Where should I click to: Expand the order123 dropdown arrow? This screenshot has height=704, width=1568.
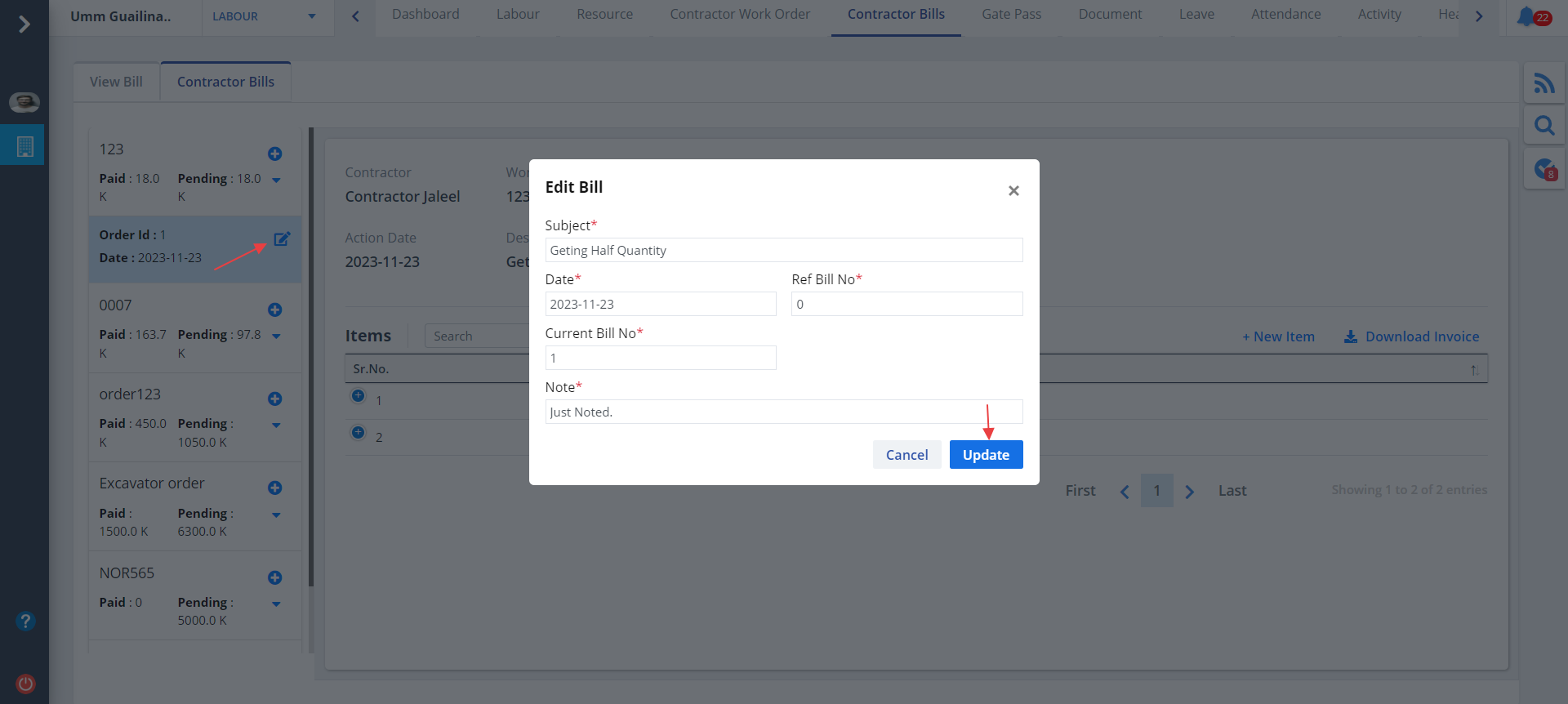click(276, 426)
